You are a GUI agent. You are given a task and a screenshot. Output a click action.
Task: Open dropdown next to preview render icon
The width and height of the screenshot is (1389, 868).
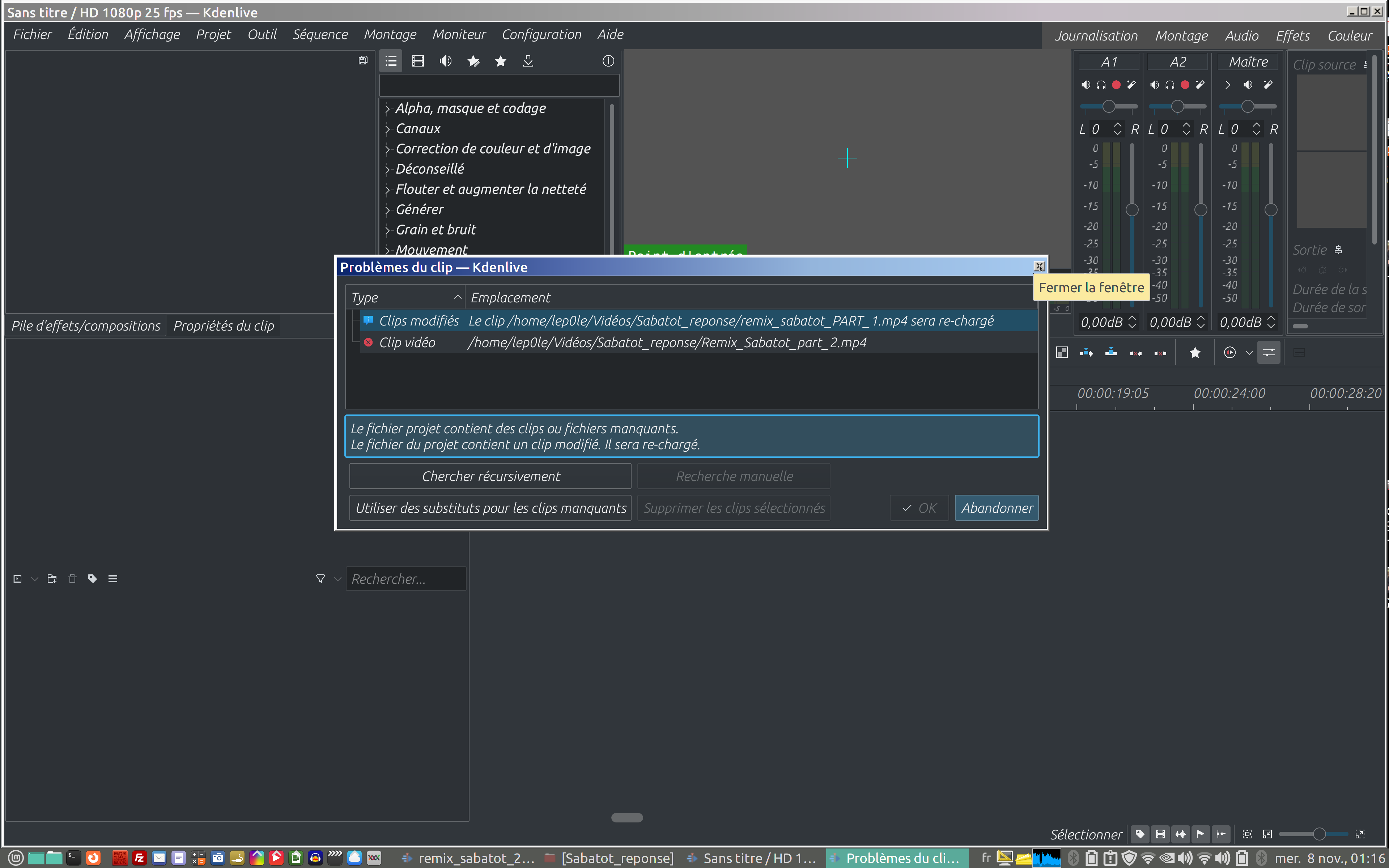[x=1249, y=353]
